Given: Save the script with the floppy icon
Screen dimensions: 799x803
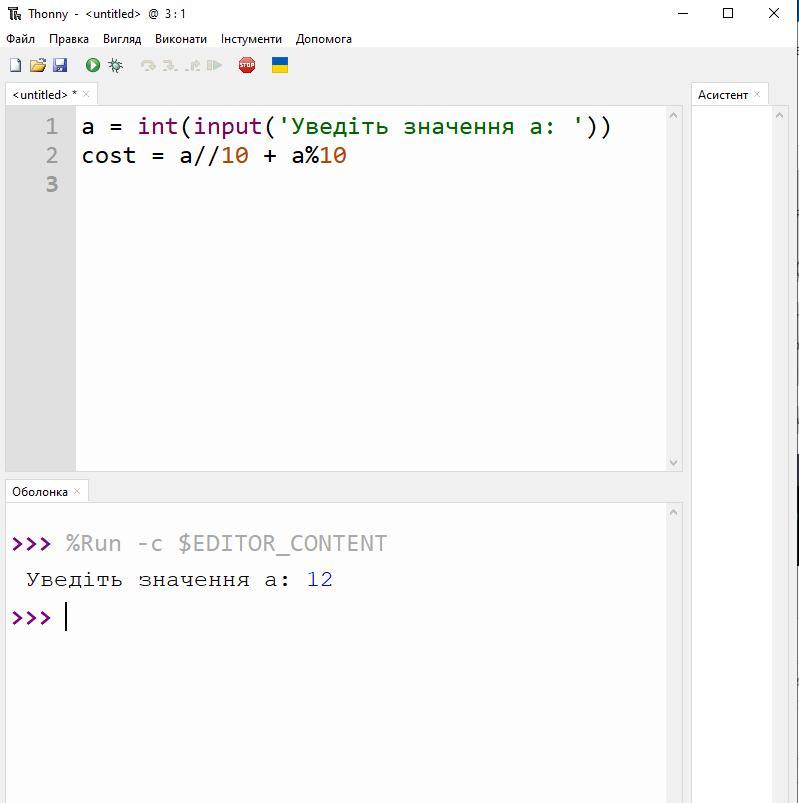Looking at the screenshot, I should (60, 65).
